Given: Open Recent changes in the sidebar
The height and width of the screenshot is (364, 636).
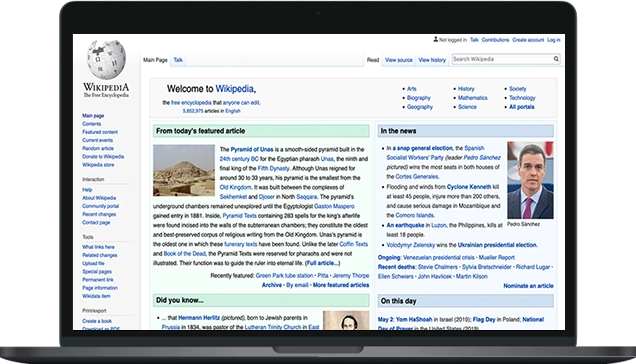Looking at the screenshot, I should click(x=99, y=214).
